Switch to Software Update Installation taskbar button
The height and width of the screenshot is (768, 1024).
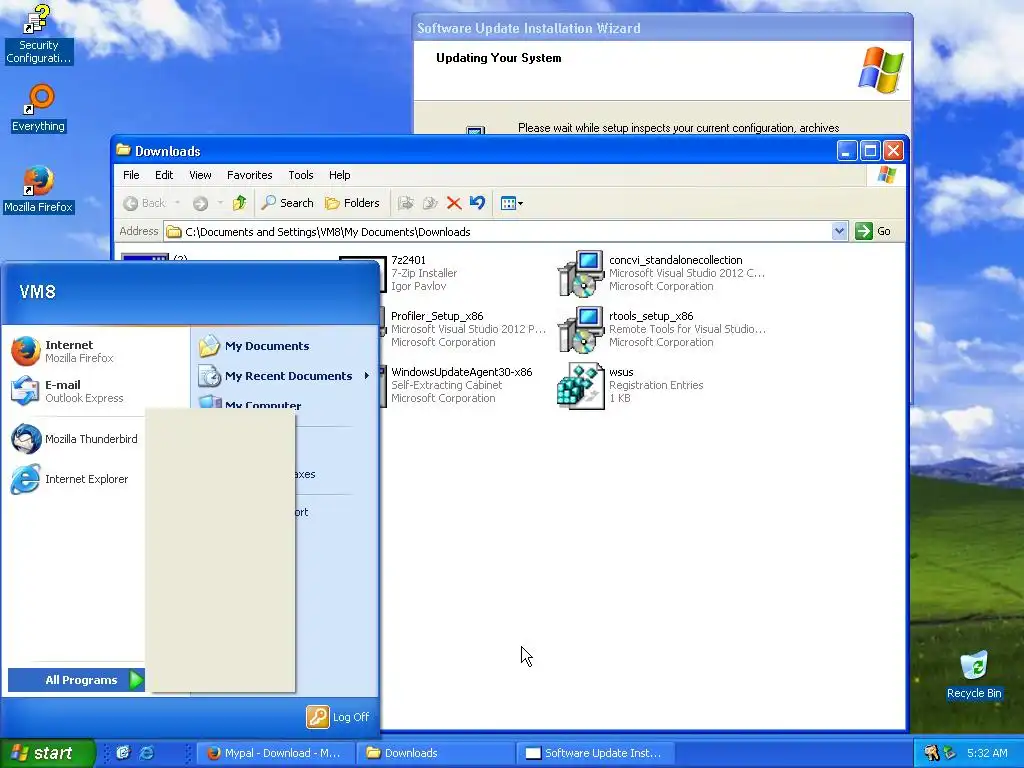(595, 753)
